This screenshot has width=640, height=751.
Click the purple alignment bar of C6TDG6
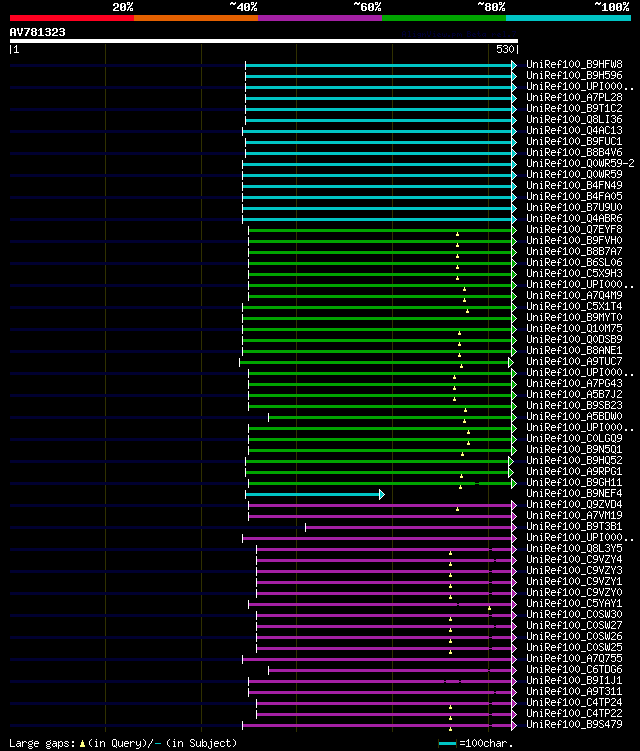(x=390, y=671)
